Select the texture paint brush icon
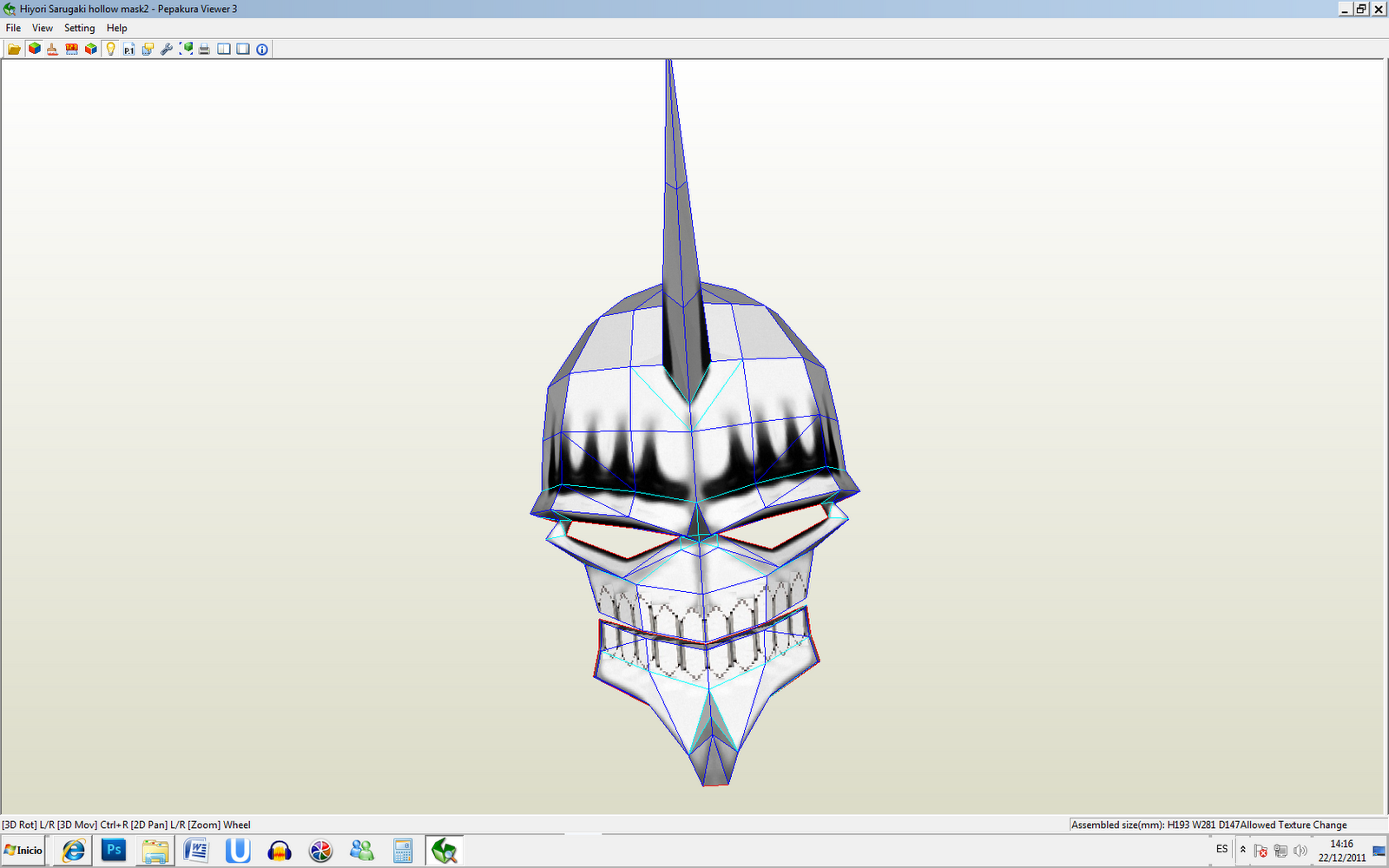The image size is (1389, 868). [53, 49]
